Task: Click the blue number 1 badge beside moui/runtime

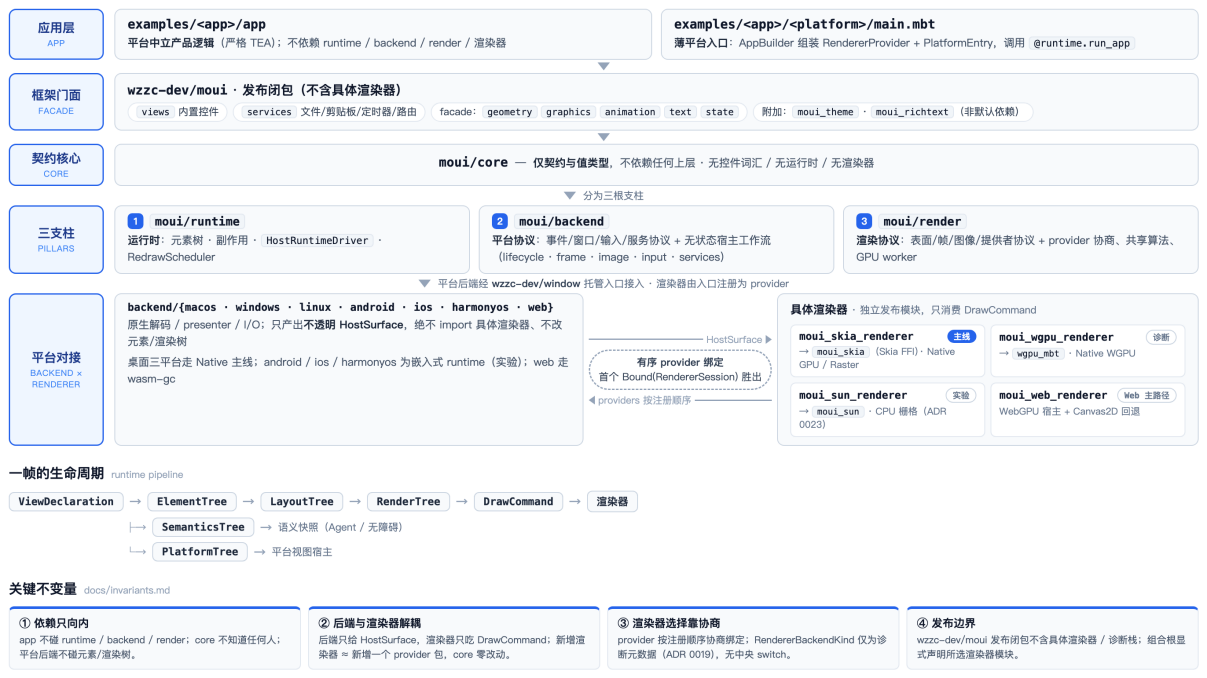Action: (x=136, y=221)
